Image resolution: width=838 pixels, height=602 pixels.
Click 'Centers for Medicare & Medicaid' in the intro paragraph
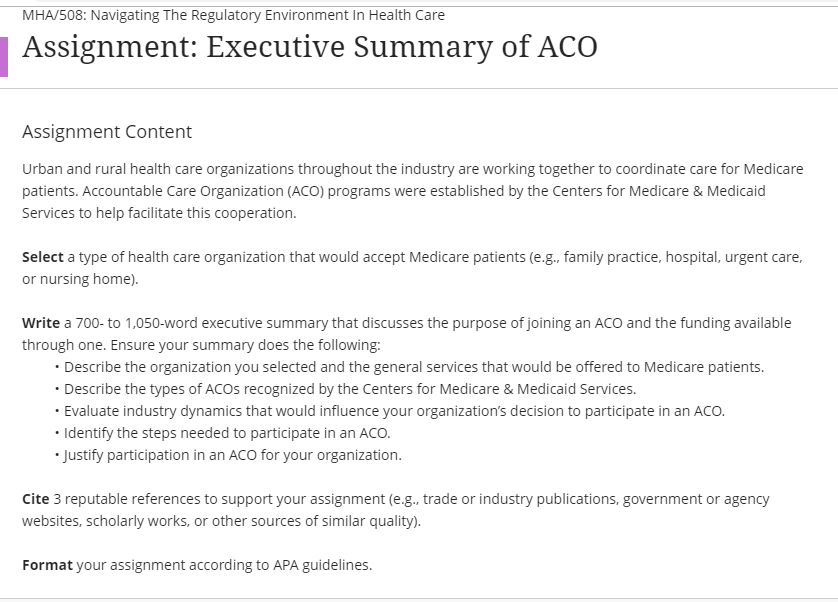658,191
